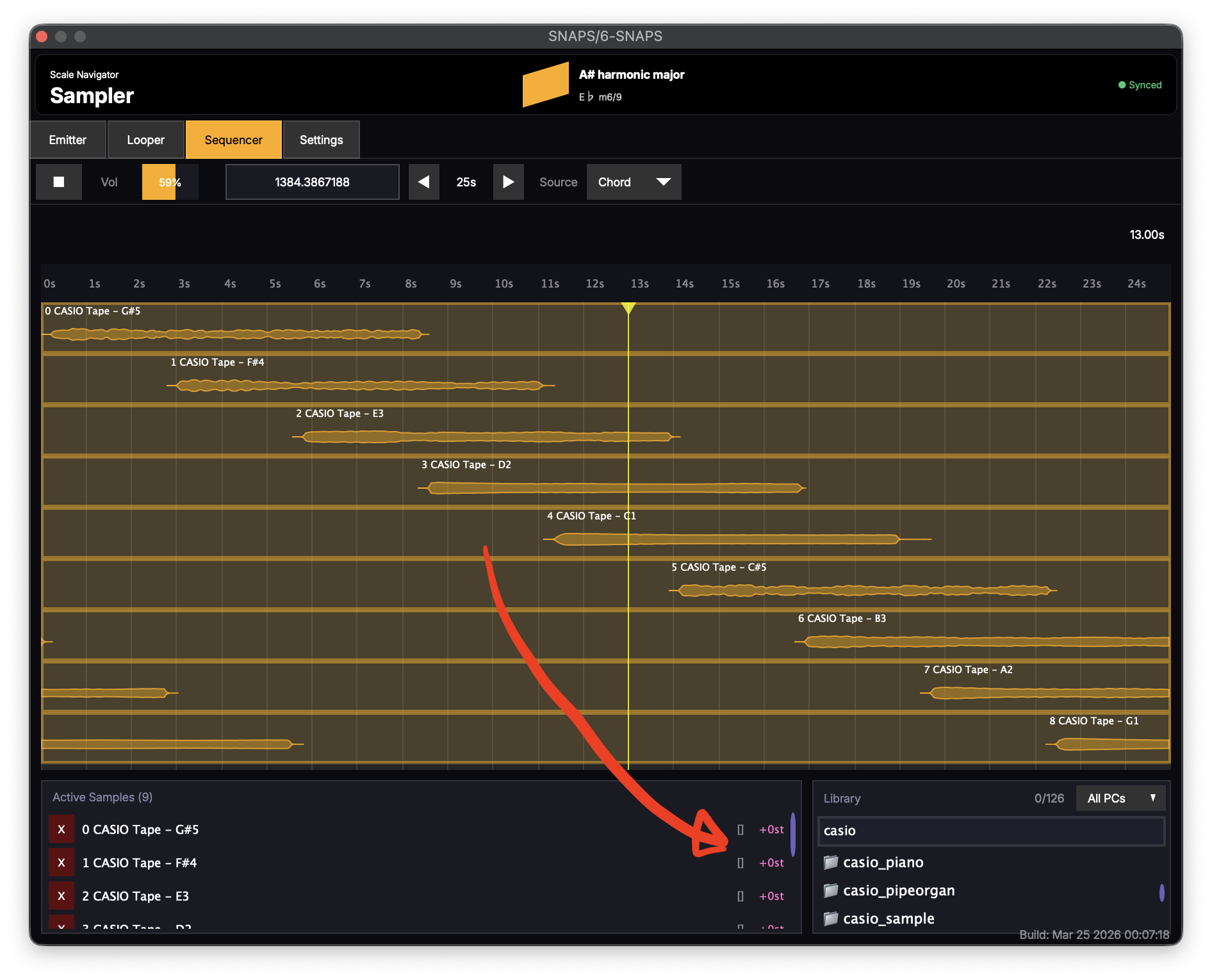Click the yellow playhead marker at 13s
Image resolution: width=1212 pixels, height=980 pixels.
(628, 309)
